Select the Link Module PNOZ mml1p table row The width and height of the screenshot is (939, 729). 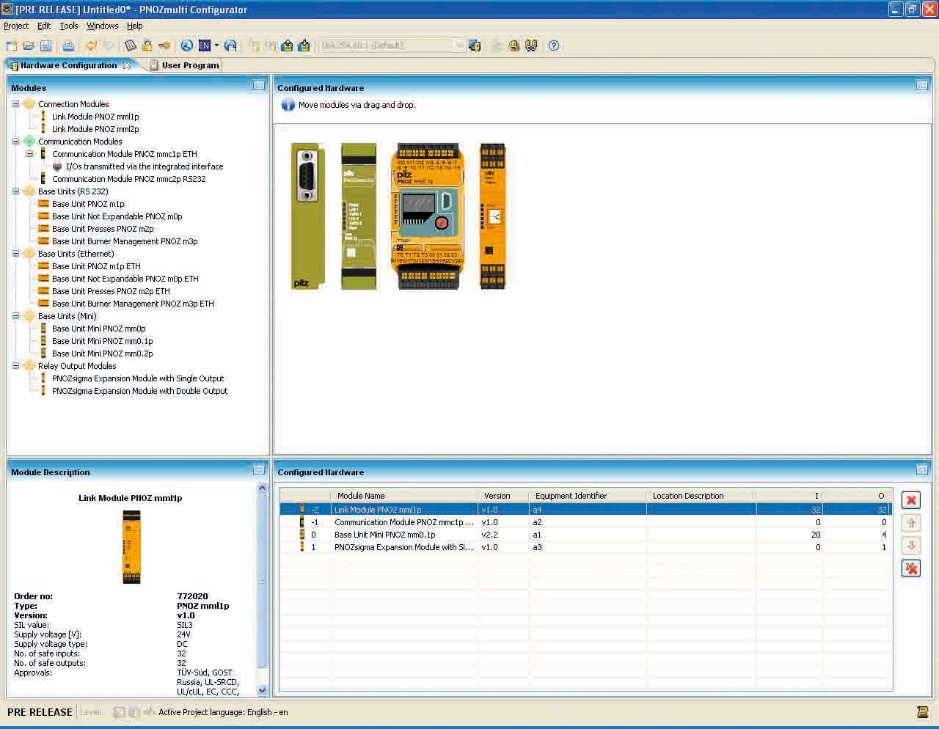586,510
